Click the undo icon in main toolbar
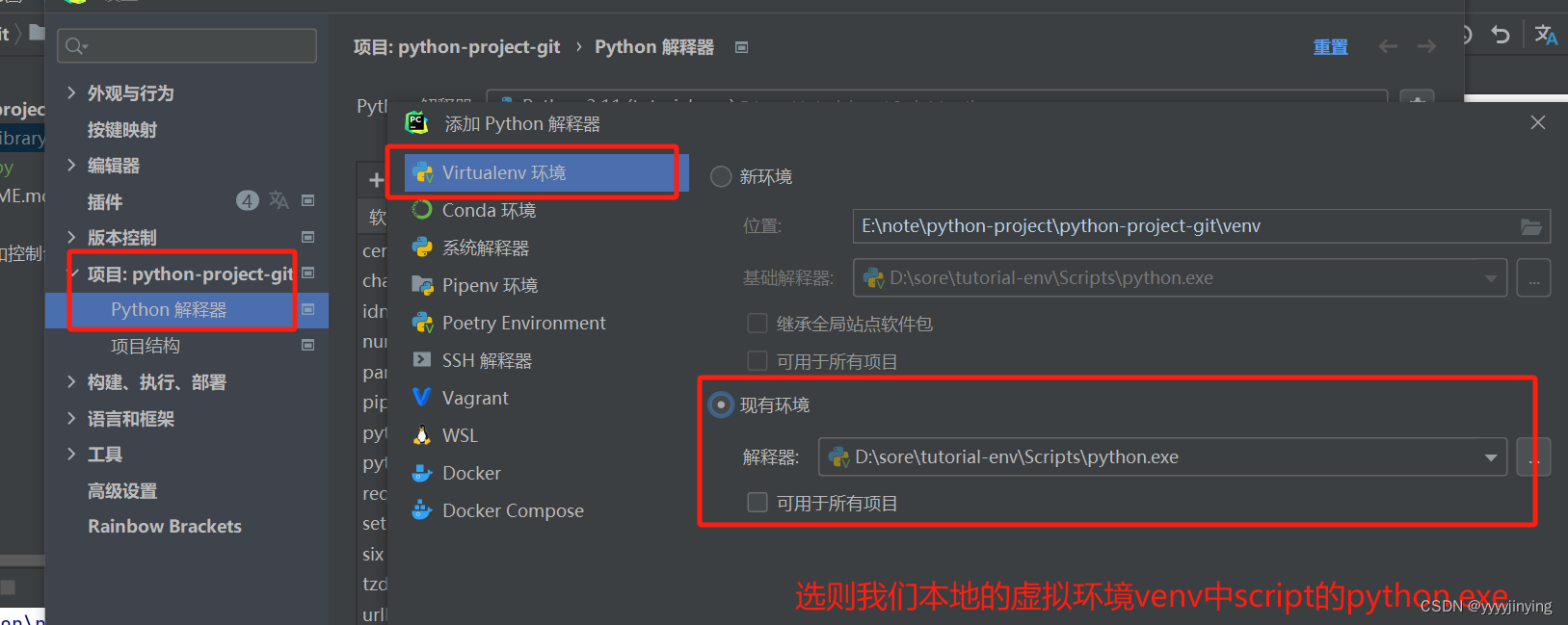Viewport: 1568px width, 625px height. coord(1501,35)
